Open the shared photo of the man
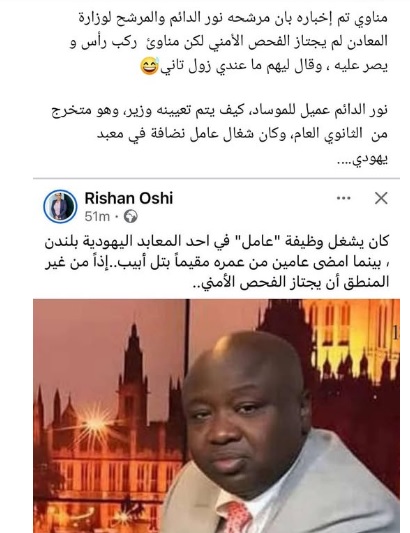 pos(216,416)
